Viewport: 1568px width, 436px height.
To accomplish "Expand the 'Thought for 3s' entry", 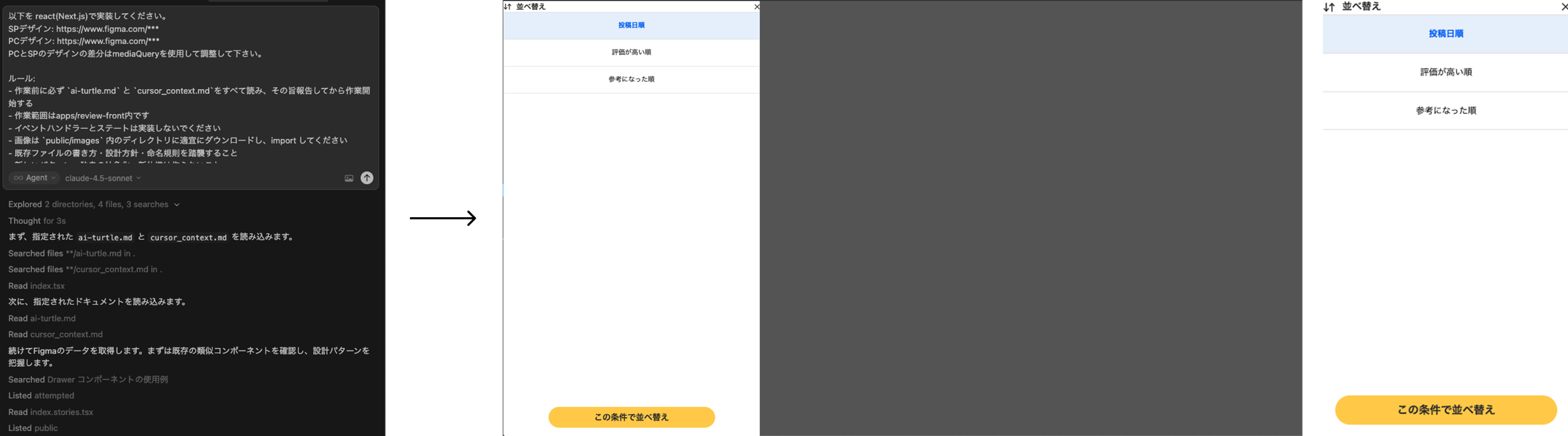I will tap(37, 221).
